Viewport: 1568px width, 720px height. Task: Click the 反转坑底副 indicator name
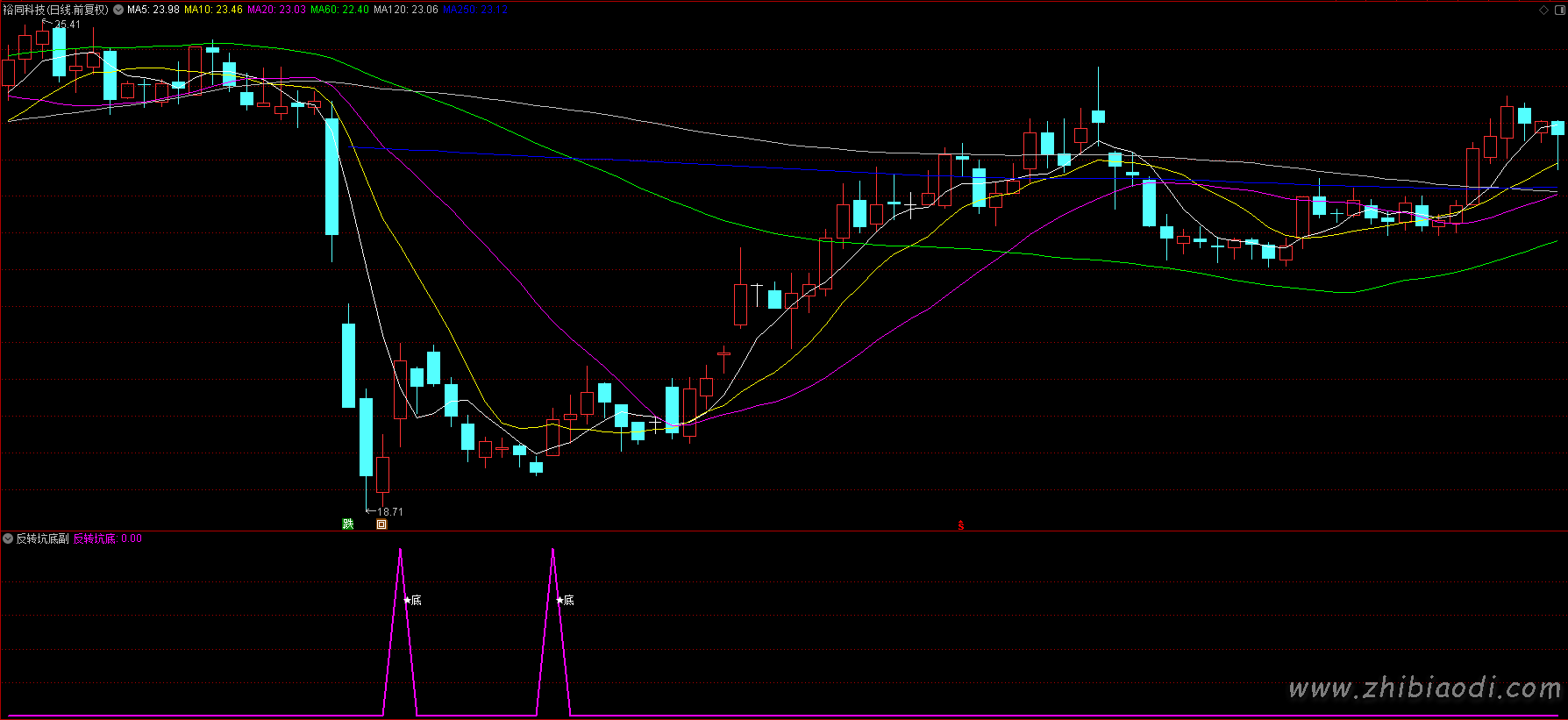42,538
